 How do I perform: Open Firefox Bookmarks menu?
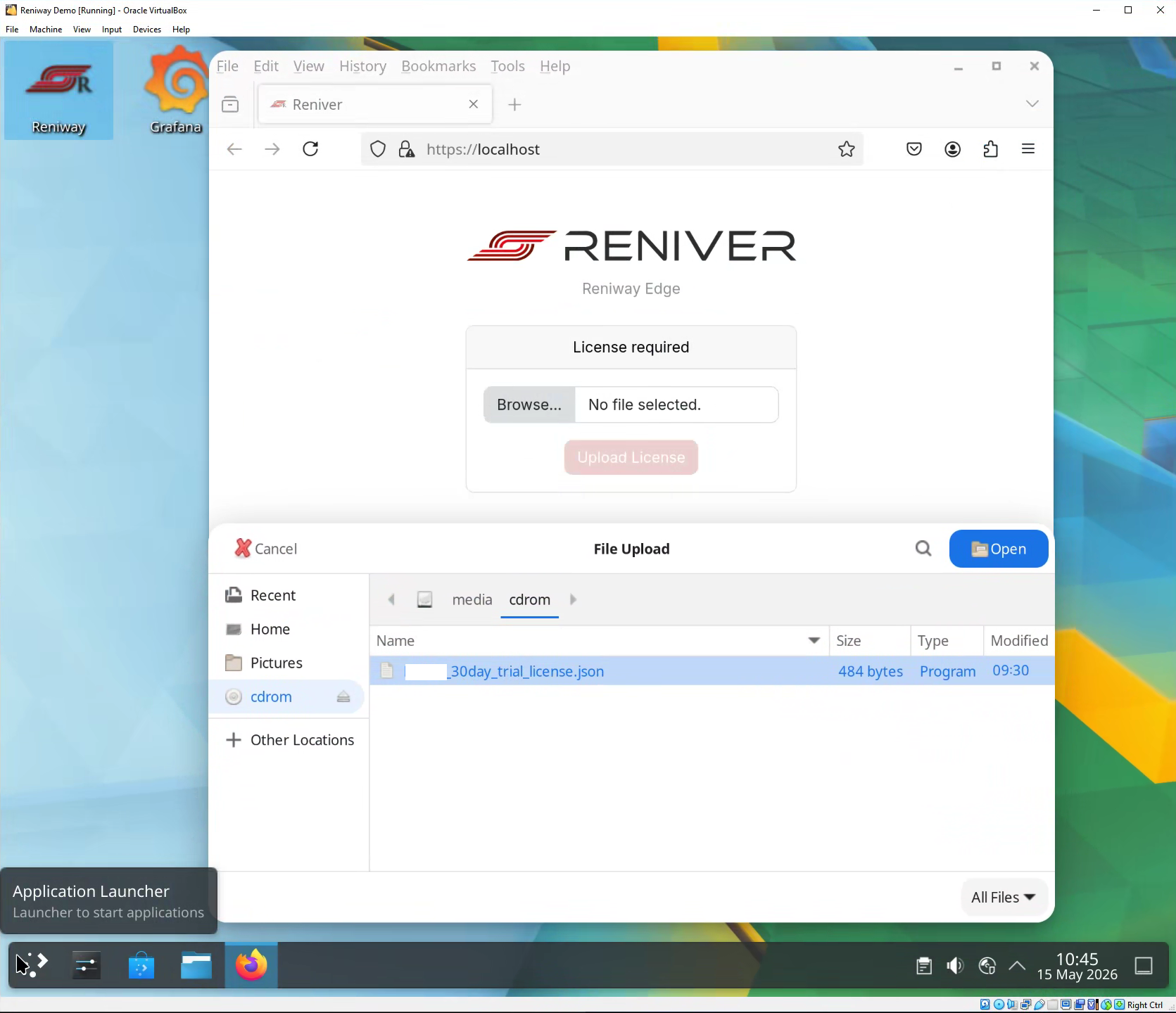tap(438, 66)
